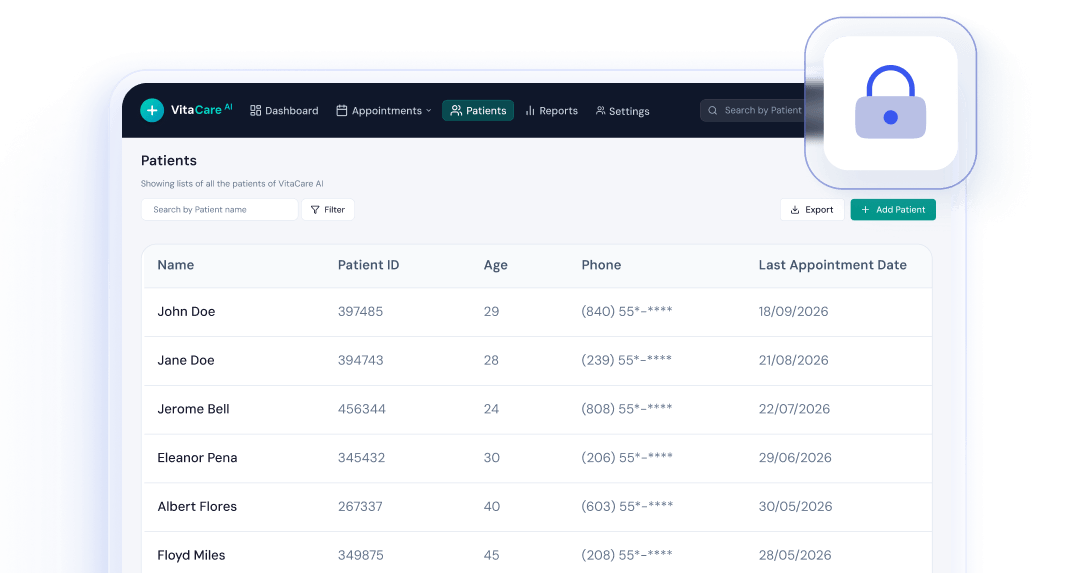
Task: Click patient ID 456344
Action: pyautogui.click(x=362, y=409)
